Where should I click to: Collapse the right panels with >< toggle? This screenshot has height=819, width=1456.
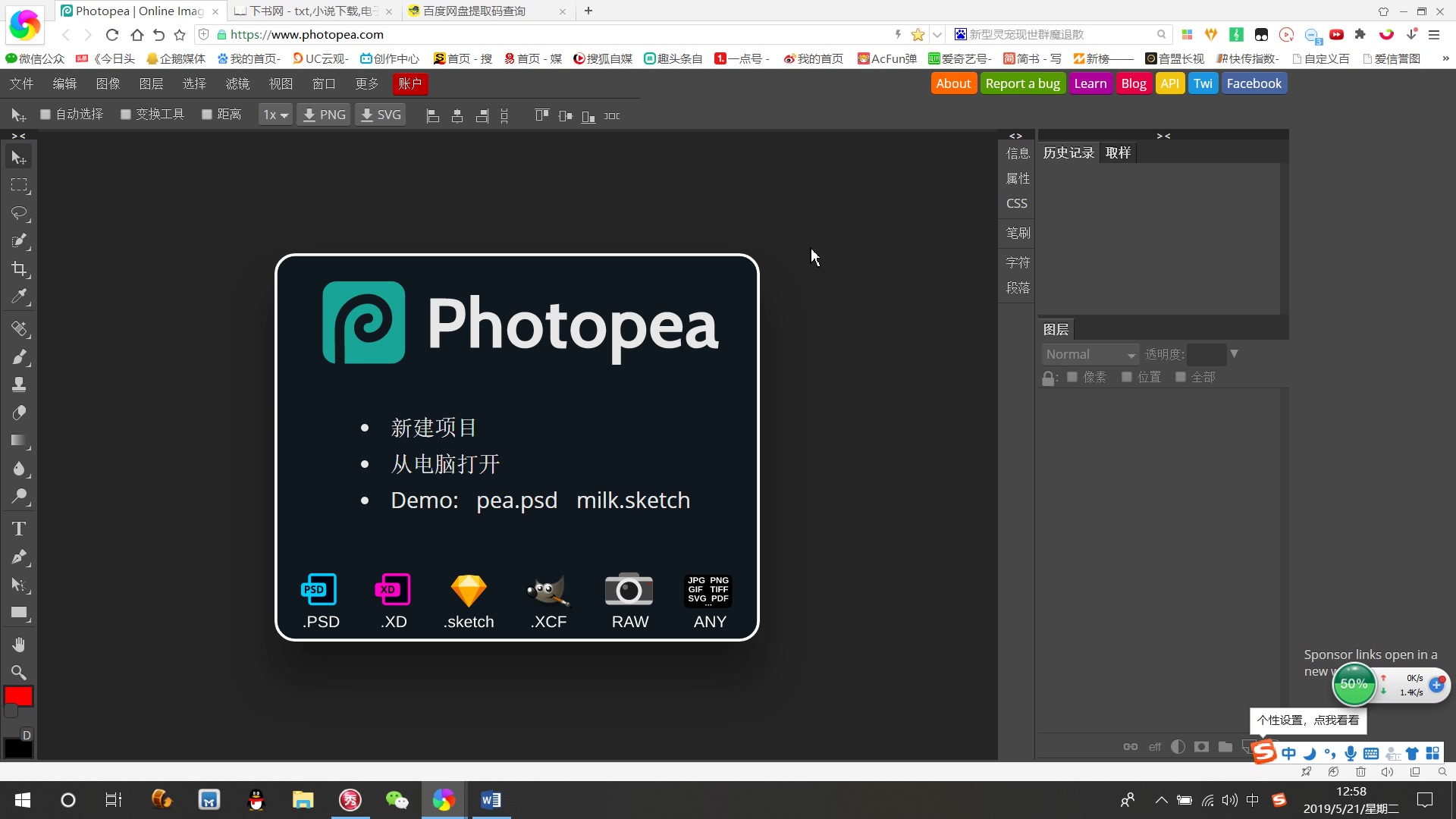[x=1163, y=136]
